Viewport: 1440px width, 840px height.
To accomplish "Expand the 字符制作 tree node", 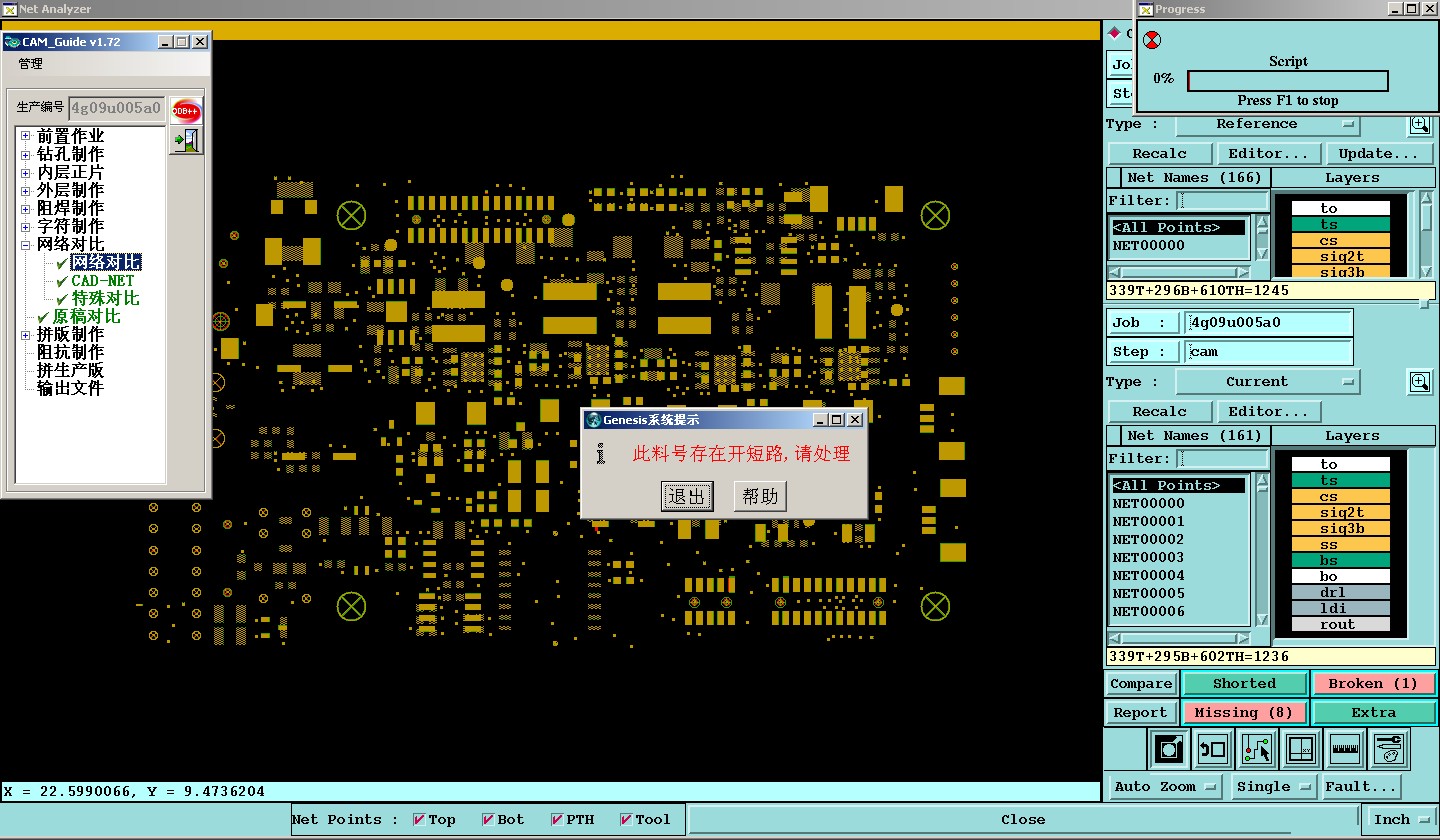I will point(26,226).
